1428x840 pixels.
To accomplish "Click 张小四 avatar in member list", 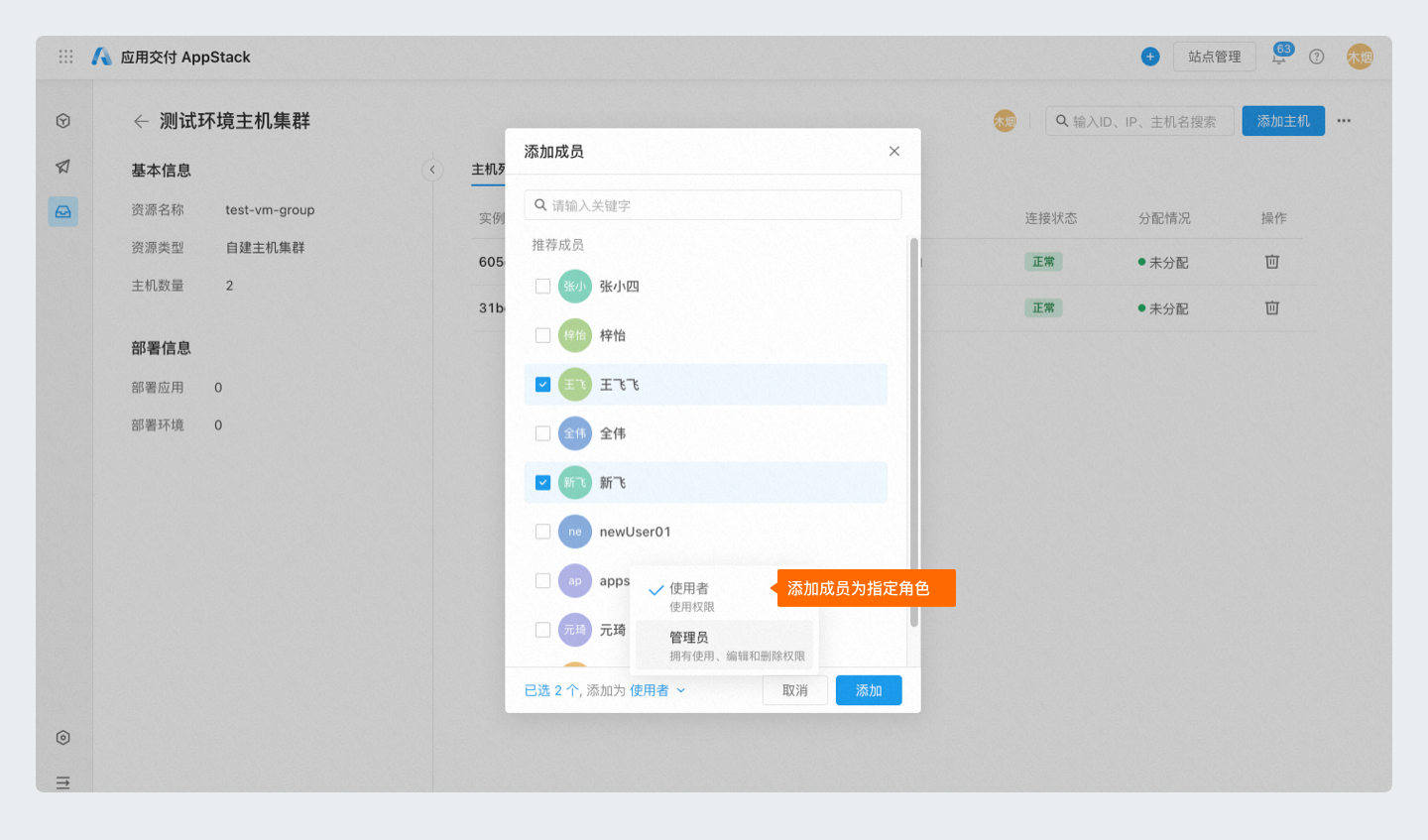I will click(575, 287).
